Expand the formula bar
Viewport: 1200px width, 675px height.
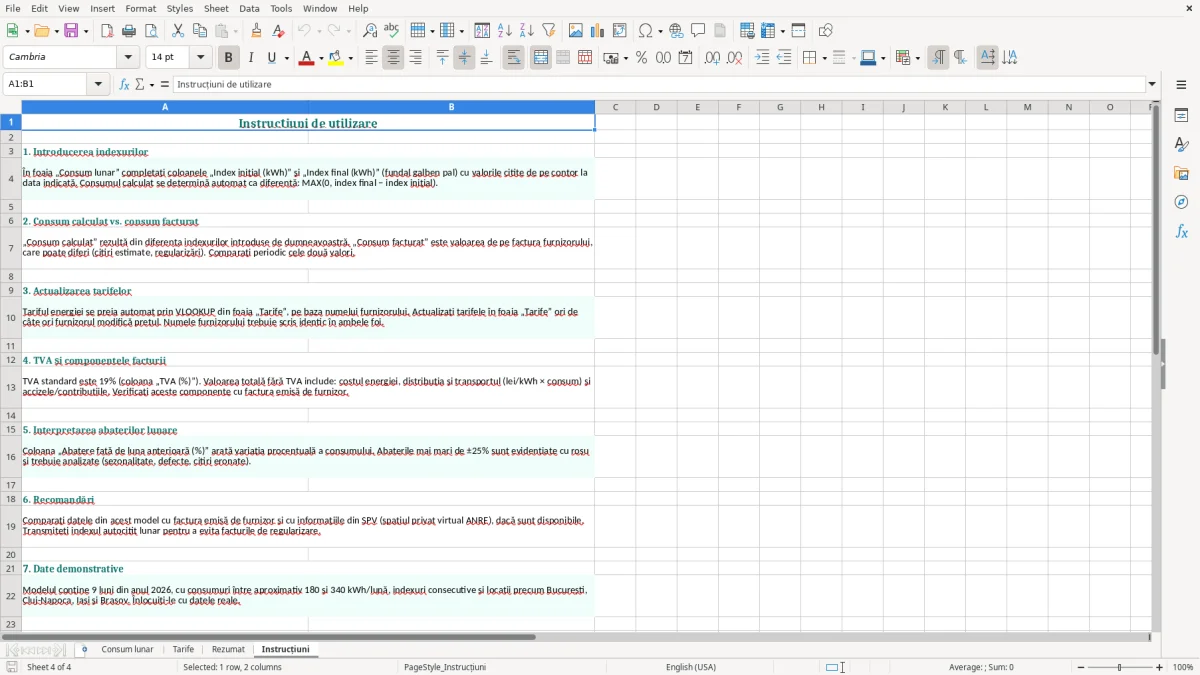coord(1152,85)
